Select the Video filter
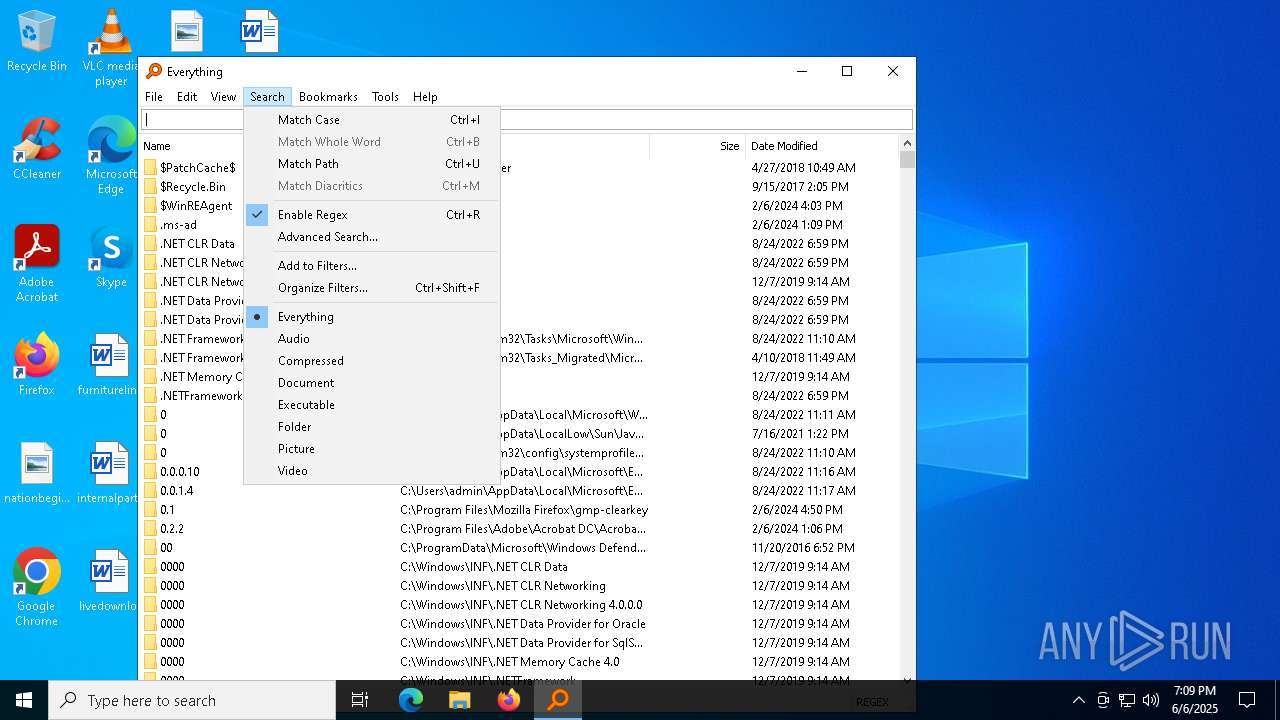 370,471
